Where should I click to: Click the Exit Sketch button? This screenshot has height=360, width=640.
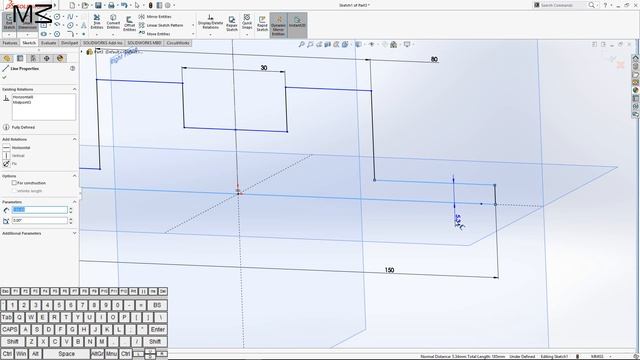(x=9, y=22)
